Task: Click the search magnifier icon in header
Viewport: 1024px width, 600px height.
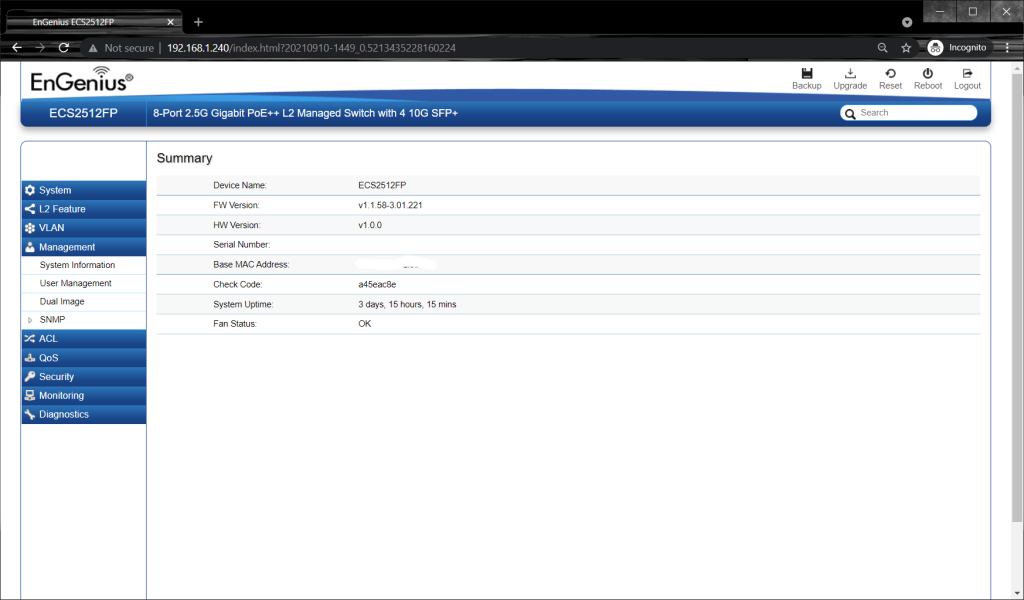Action: coord(850,114)
